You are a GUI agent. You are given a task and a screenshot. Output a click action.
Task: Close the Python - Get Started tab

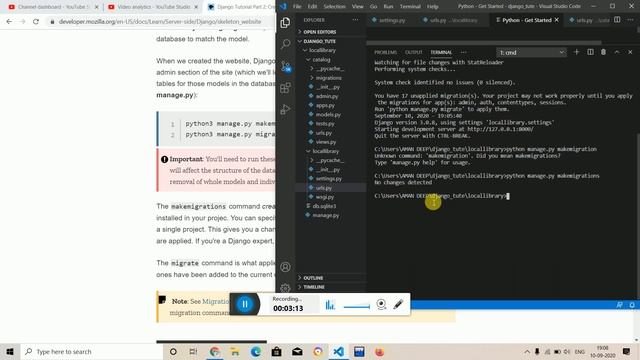click(x=556, y=20)
